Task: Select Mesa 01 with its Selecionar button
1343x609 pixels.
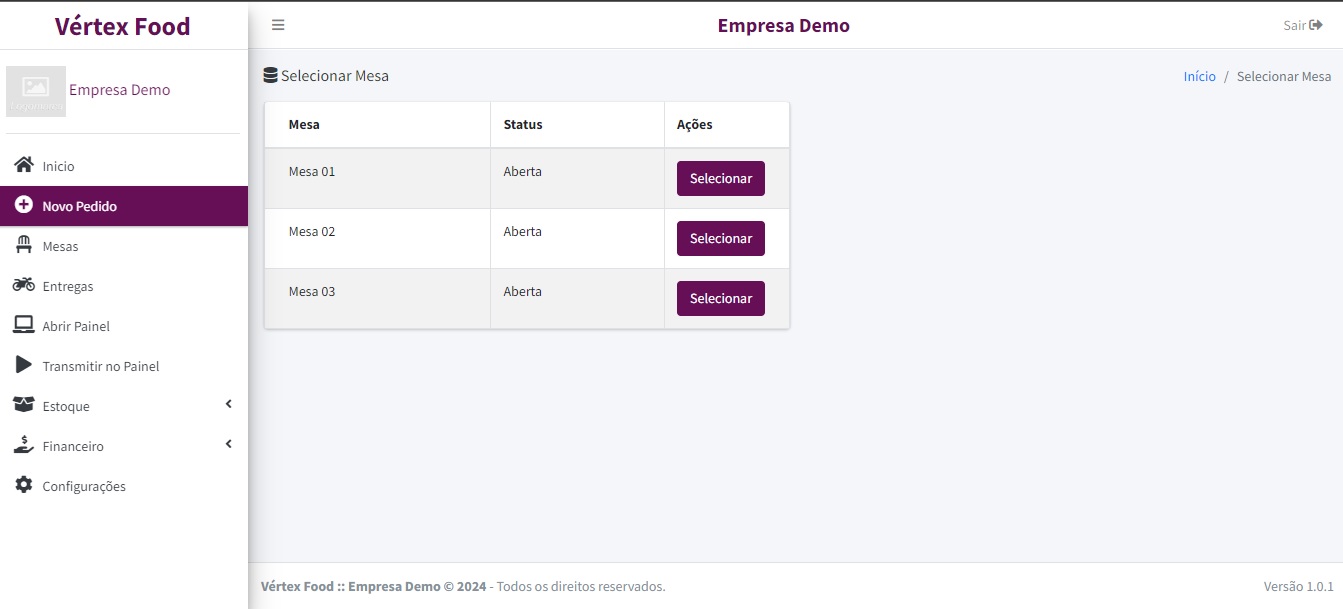Action: tap(720, 179)
